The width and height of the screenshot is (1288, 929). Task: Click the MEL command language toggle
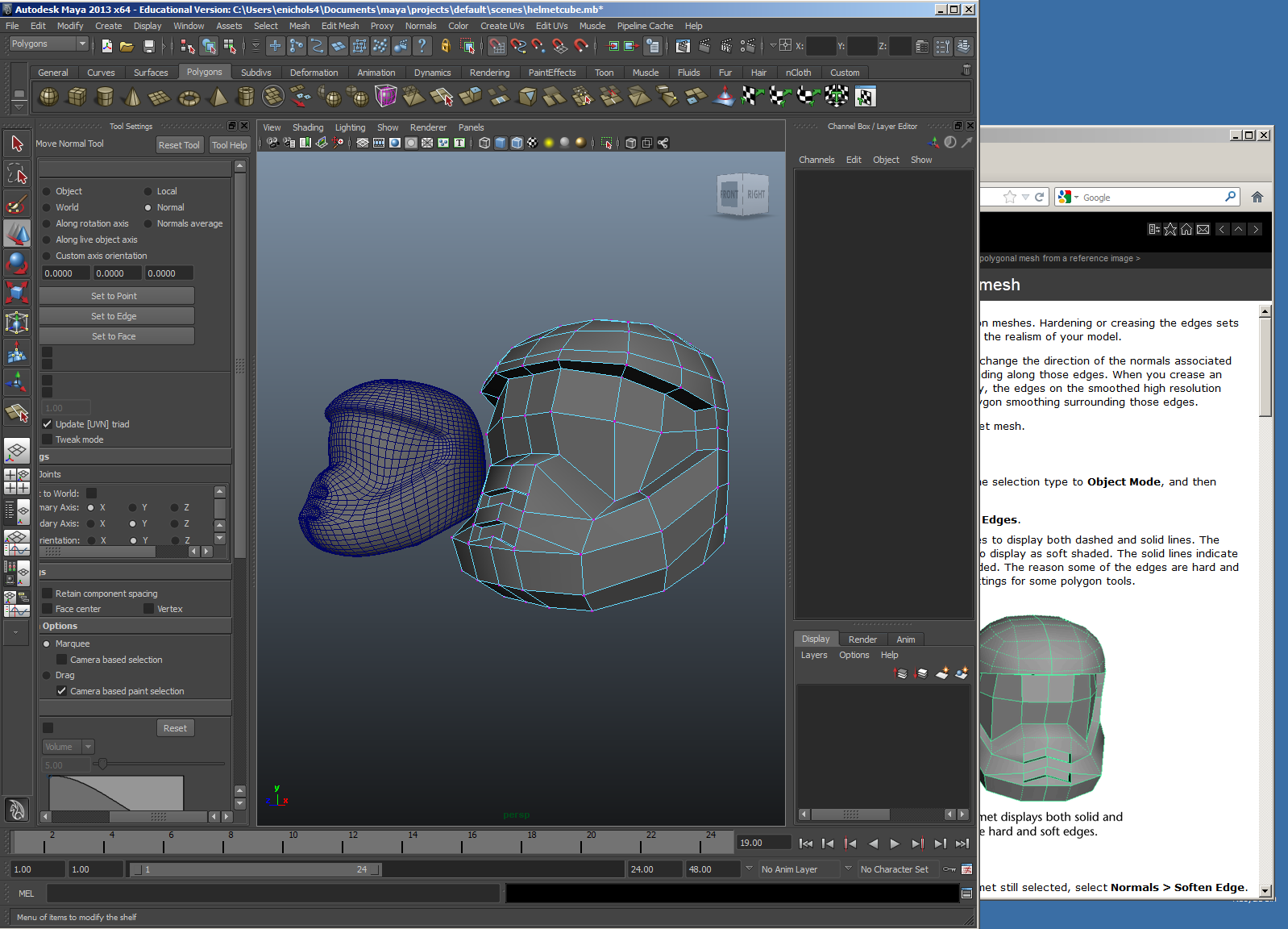click(x=27, y=894)
